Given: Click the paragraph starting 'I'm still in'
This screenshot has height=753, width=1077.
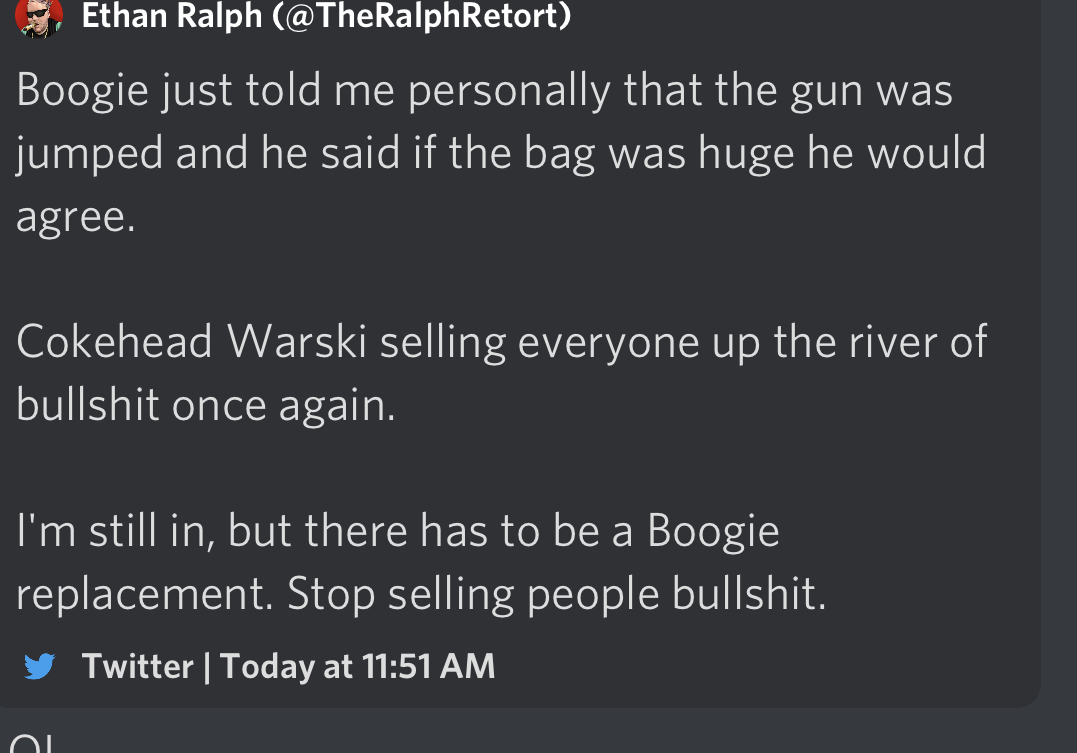Looking at the screenshot, I should click(x=421, y=562).
